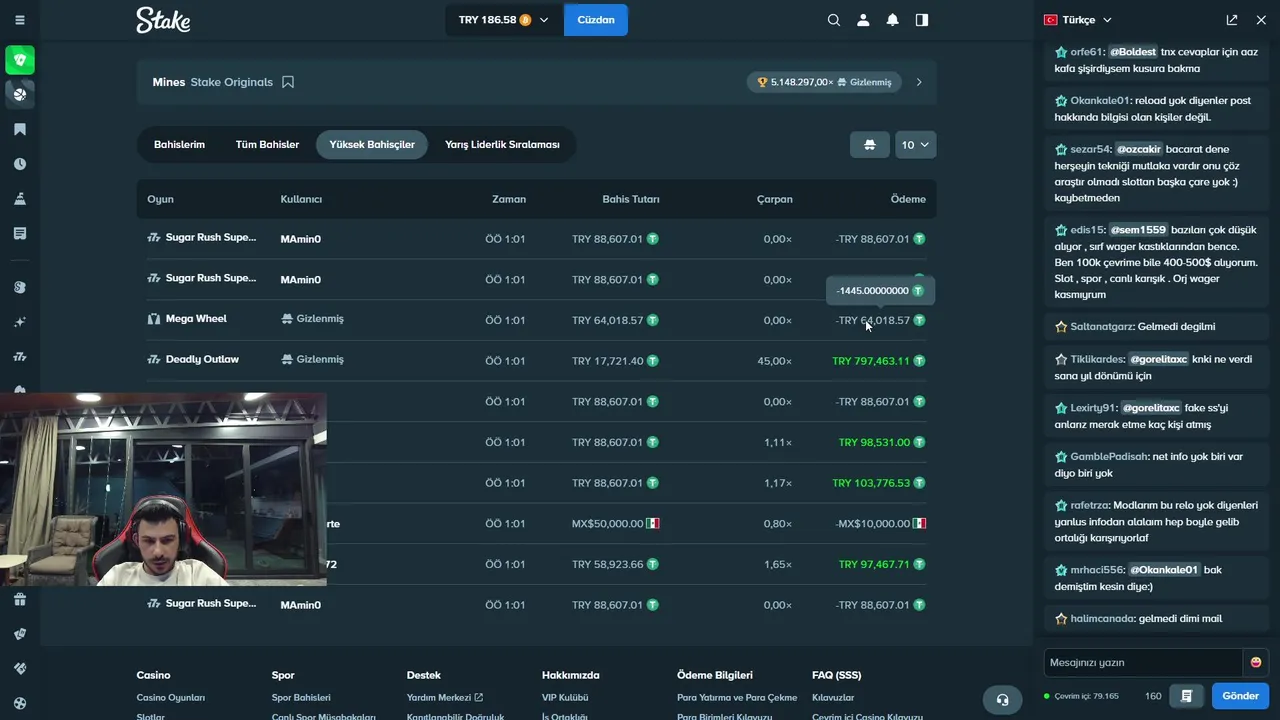
Task: Open Favorites bookmark icon in sidebar
Action: click(x=20, y=129)
